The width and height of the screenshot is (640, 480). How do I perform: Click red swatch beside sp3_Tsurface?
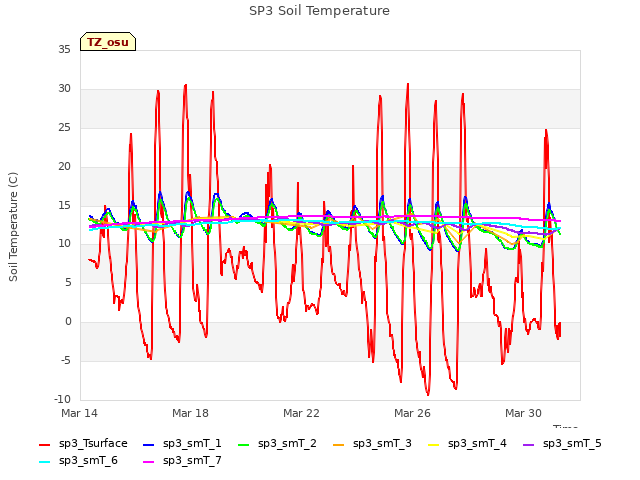44,444
